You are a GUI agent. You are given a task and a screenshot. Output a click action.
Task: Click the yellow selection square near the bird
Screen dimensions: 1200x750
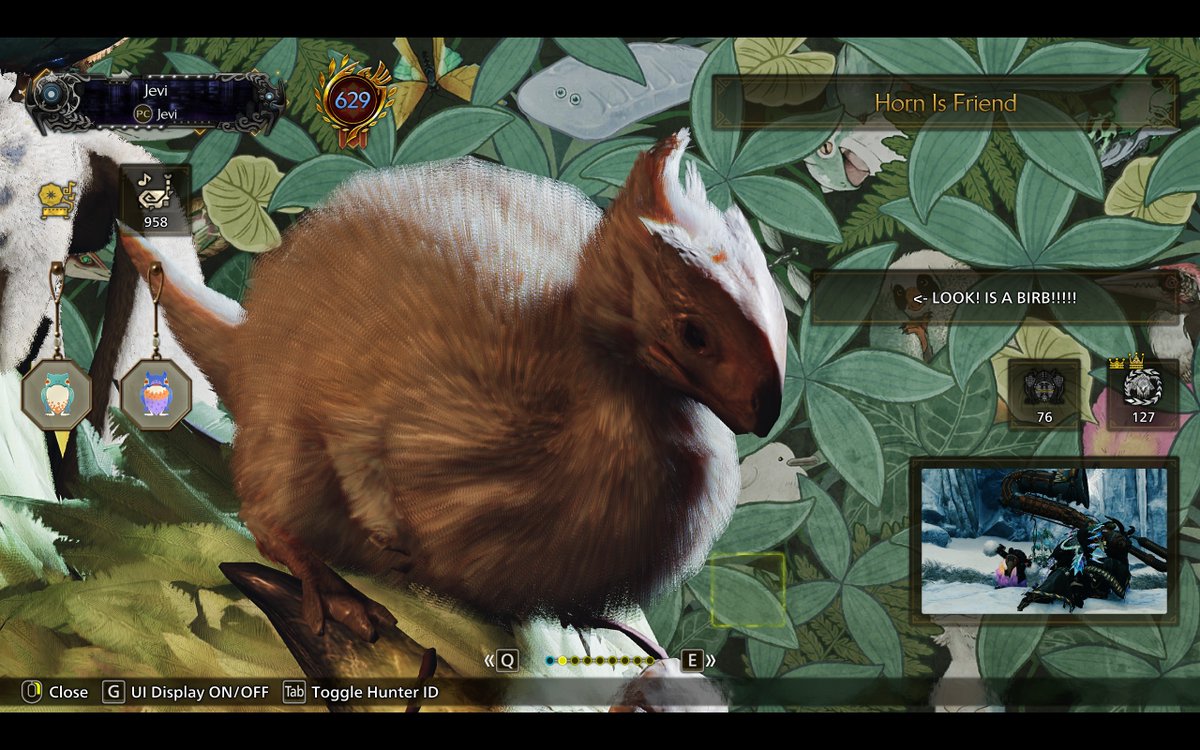click(747, 590)
